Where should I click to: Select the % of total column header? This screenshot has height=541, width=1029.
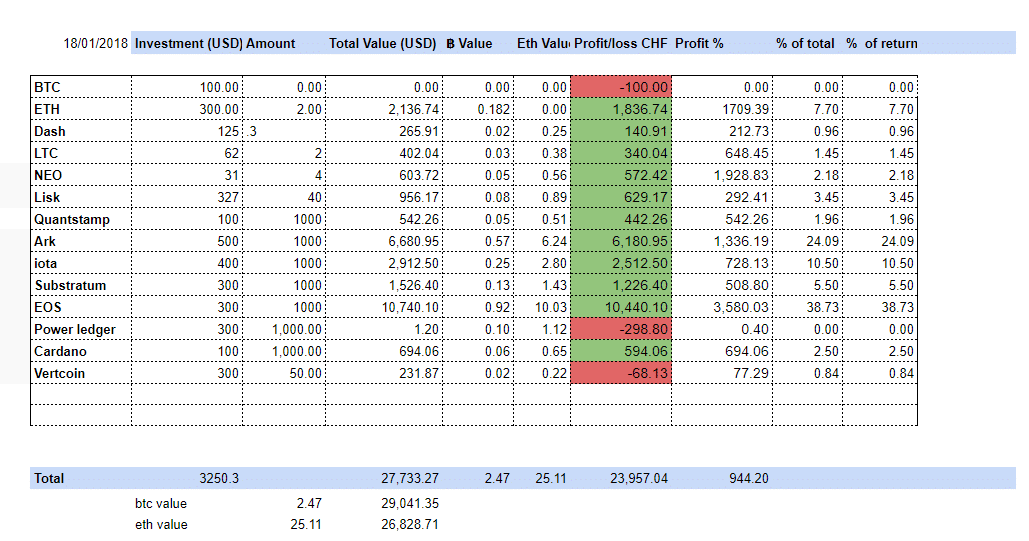[x=805, y=43]
